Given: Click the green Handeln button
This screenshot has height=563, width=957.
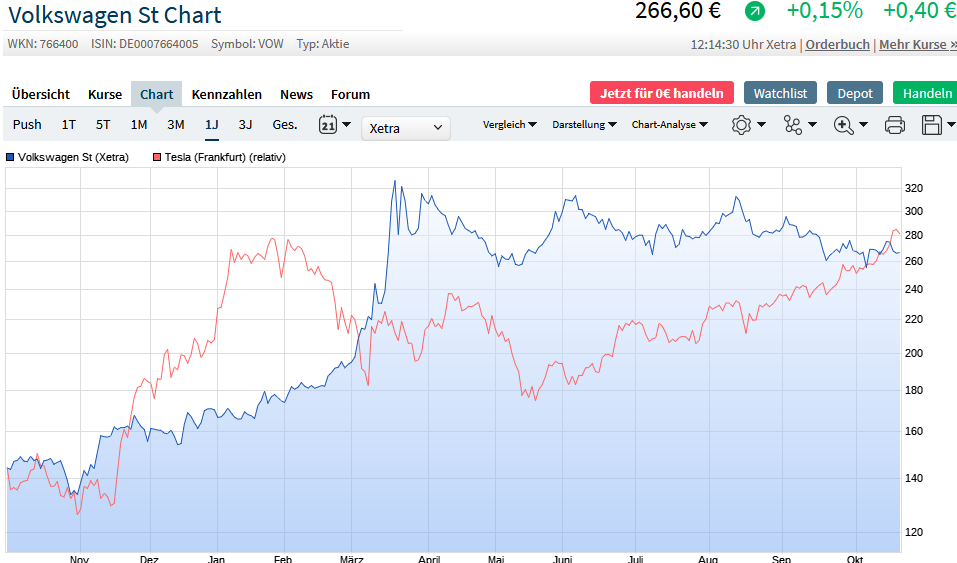Looking at the screenshot, I should [x=925, y=93].
